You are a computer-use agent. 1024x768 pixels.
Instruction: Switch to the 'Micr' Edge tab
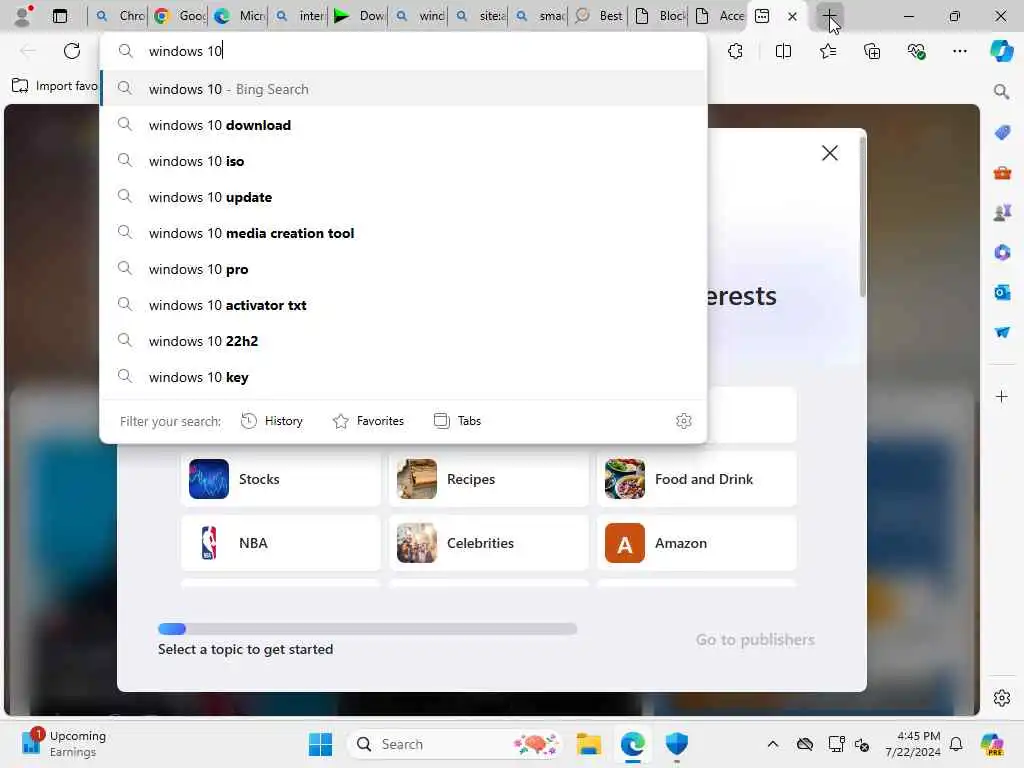pos(240,16)
